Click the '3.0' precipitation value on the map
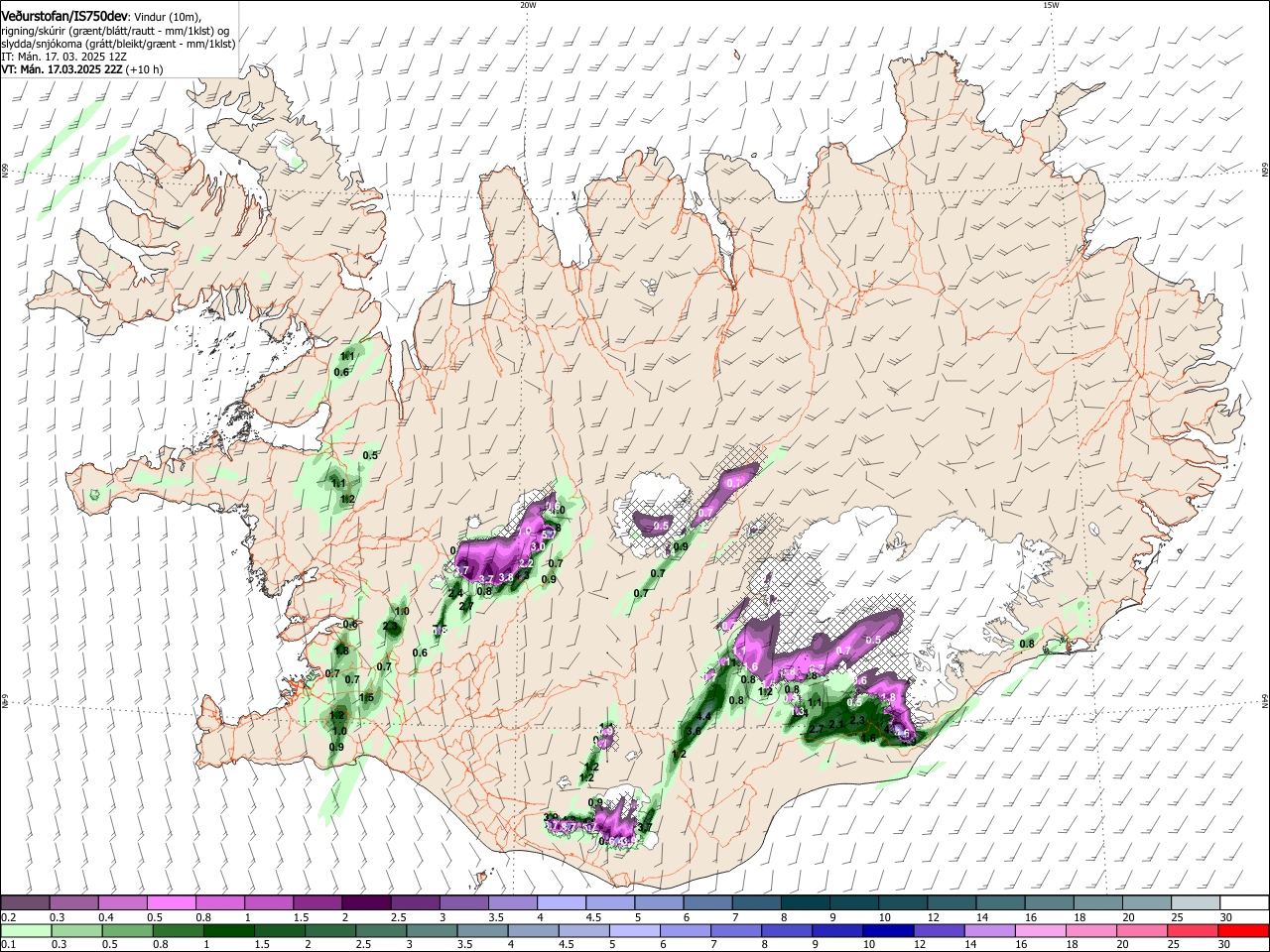The width and height of the screenshot is (1270, 952). click(538, 546)
